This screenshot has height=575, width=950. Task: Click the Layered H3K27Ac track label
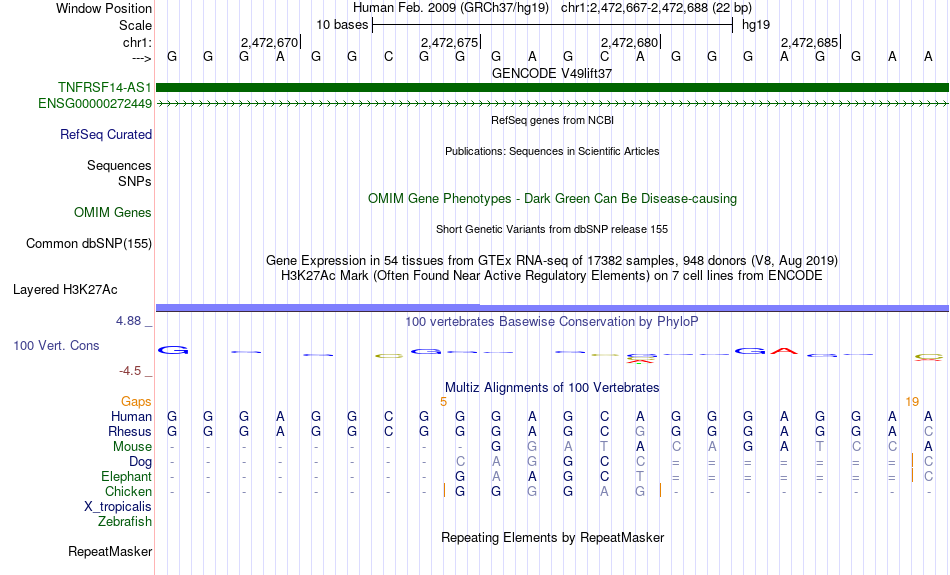point(65,290)
